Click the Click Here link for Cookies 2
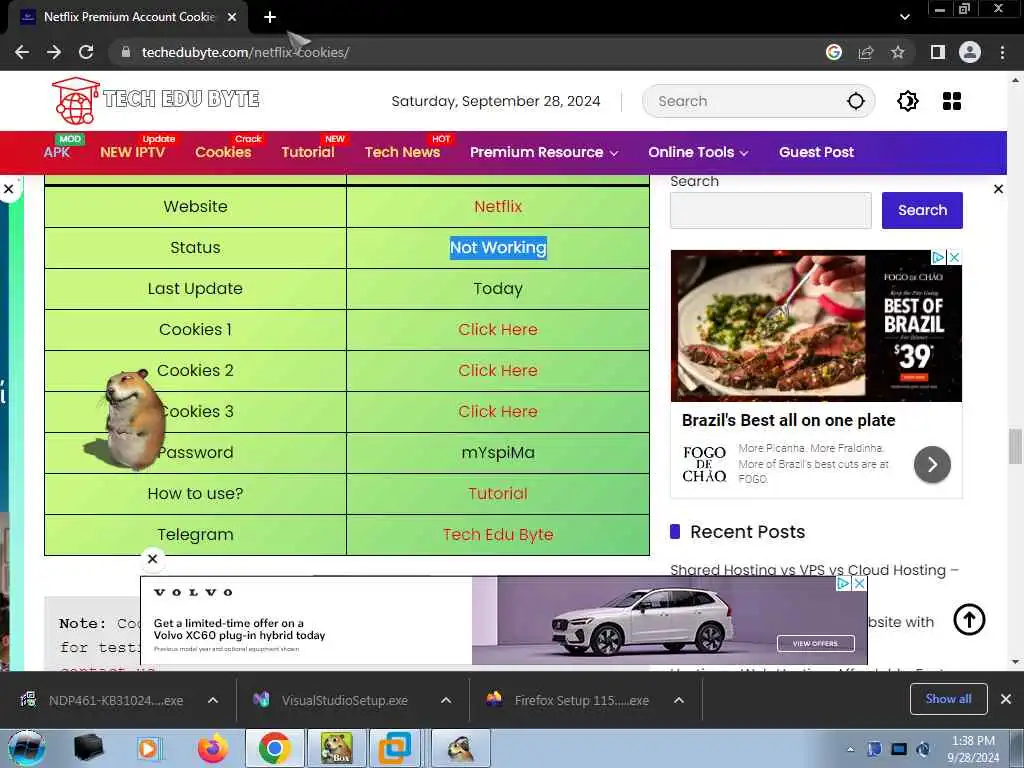This screenshot has height=768, width=1024. click(x=498, y=370)
